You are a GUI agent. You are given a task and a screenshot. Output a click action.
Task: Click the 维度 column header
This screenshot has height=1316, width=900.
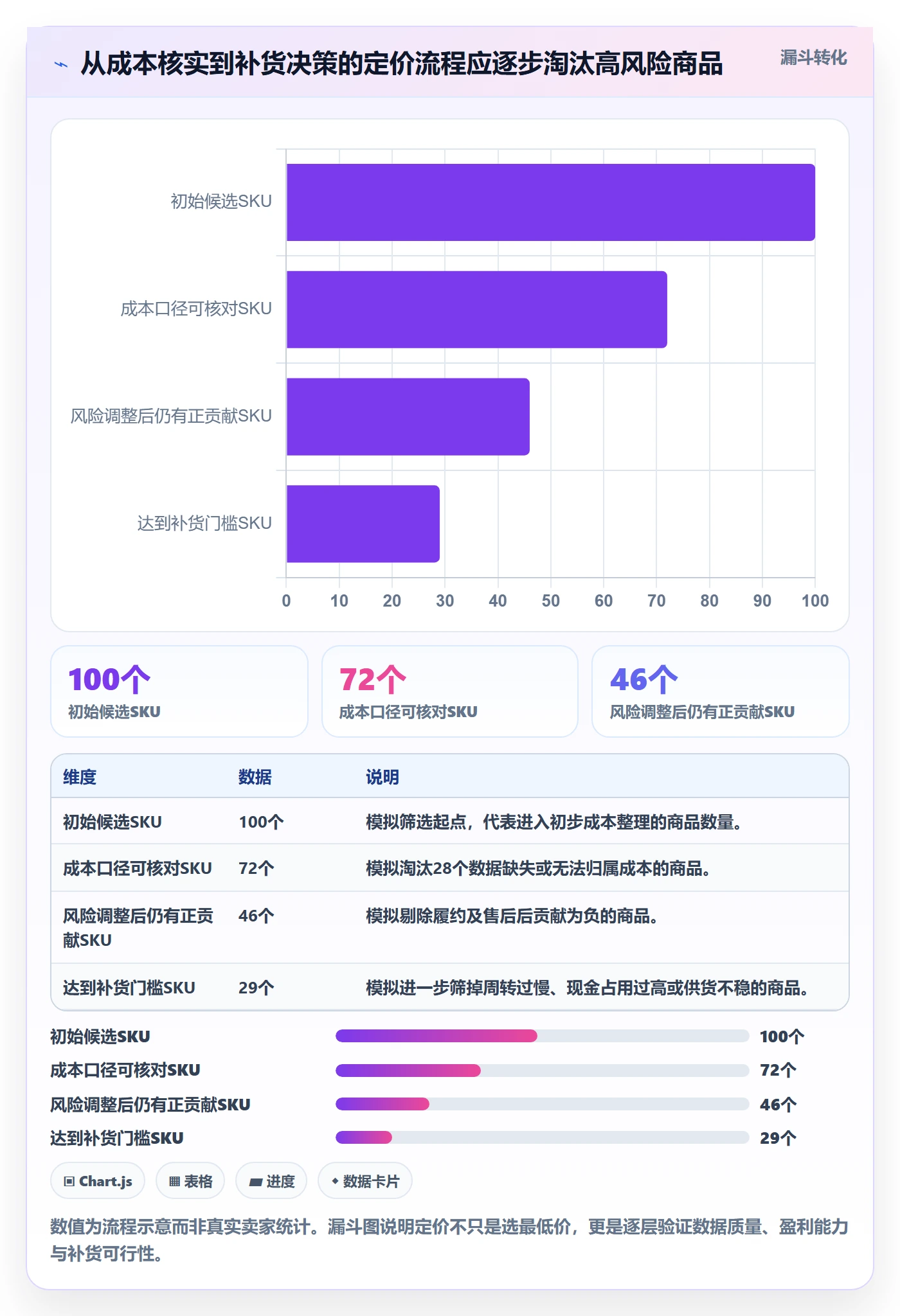(80, 777)
